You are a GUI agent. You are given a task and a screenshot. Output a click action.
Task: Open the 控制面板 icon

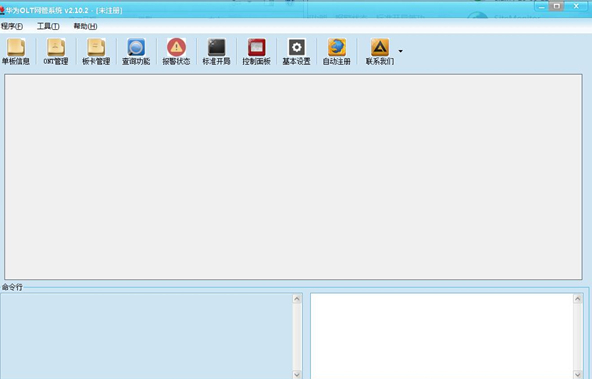coord(256,51)
